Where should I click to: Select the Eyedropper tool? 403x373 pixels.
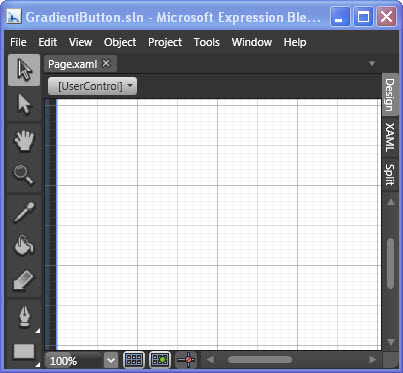[24, 212]
